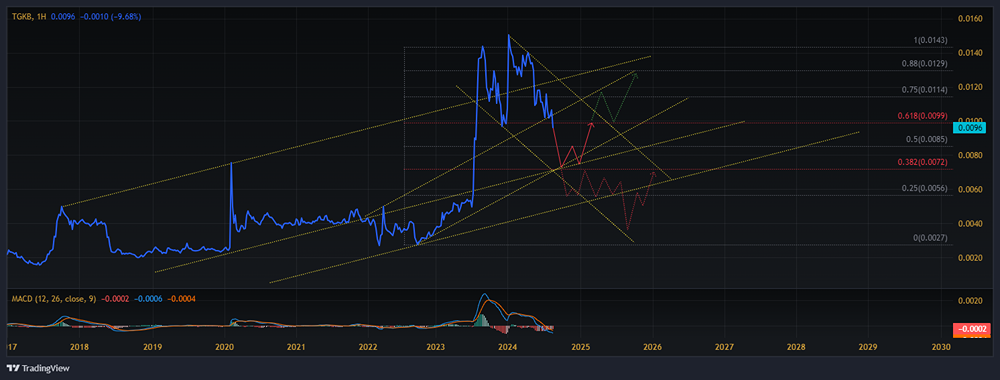This screenshot has height=380, width=1000.
Task: Click the 2022 year on time axis
Action: [x=368, y=347]
